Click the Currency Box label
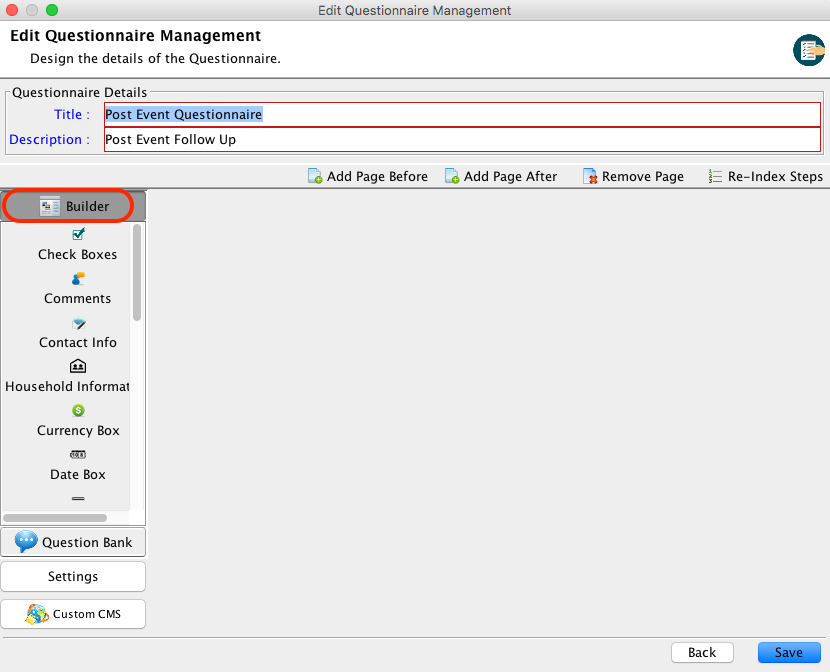This screenshot has width=830, height=672. pos(78,431)
